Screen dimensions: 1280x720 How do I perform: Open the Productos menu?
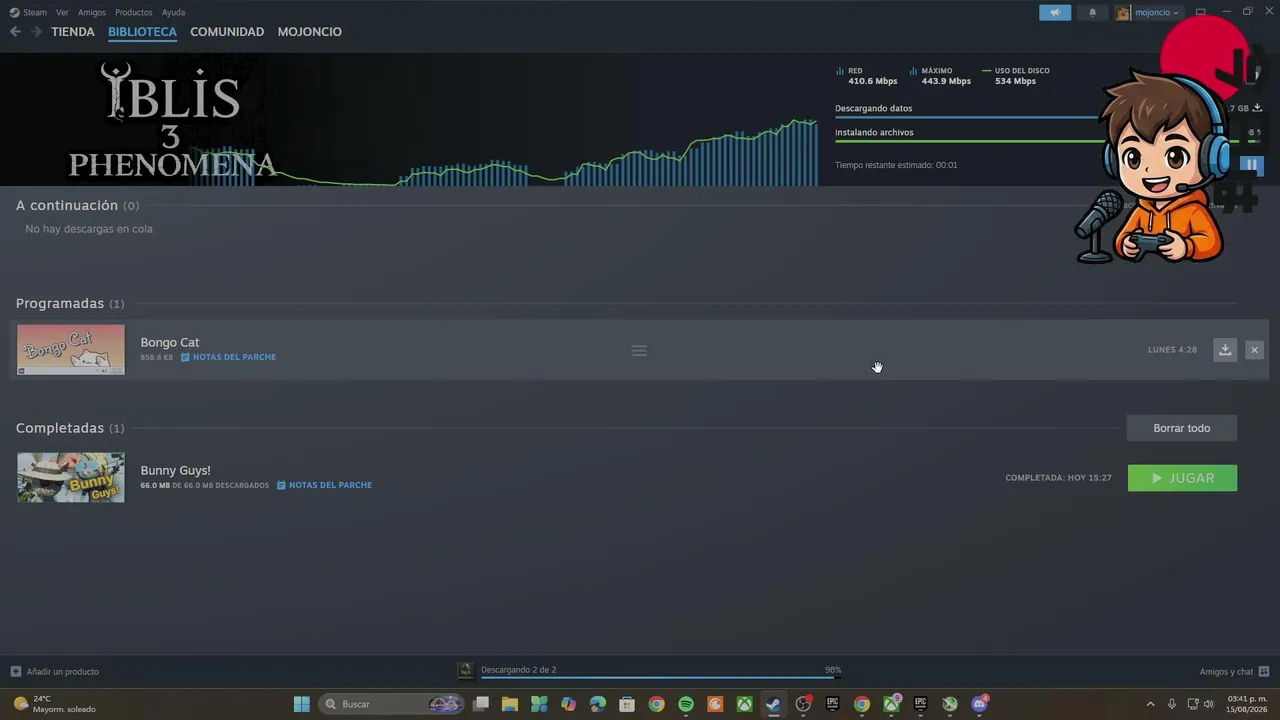point(133,13)
